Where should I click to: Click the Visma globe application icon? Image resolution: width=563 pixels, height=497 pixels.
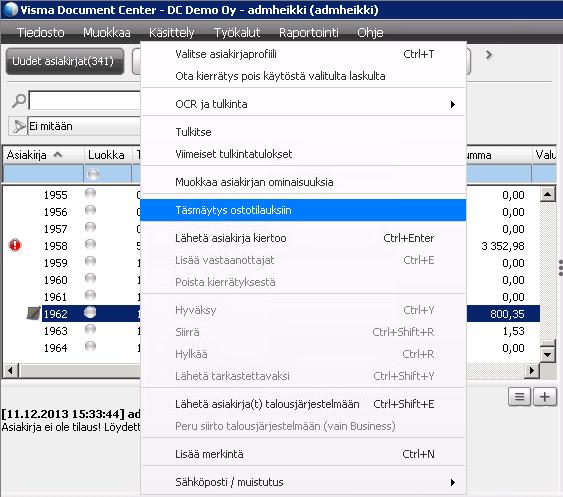point(10,10)
